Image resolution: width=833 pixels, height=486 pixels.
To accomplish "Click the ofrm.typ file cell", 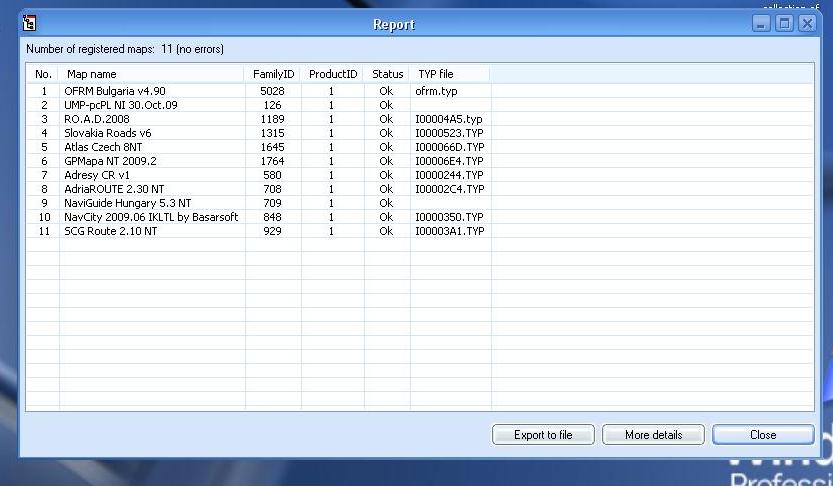I will 436,91.
